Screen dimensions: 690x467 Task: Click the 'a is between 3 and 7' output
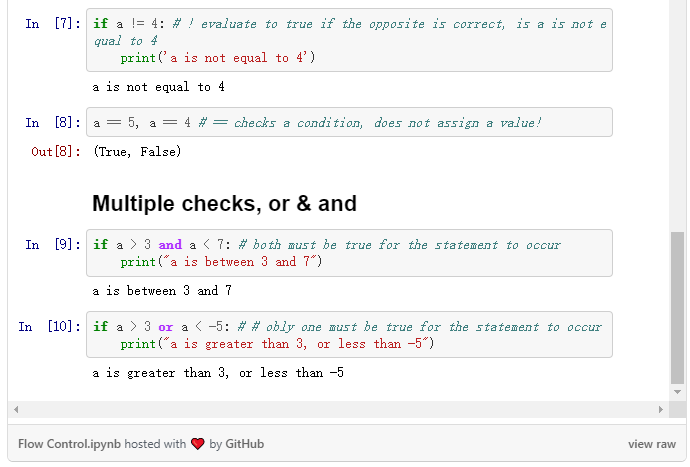tap(162, 291)
